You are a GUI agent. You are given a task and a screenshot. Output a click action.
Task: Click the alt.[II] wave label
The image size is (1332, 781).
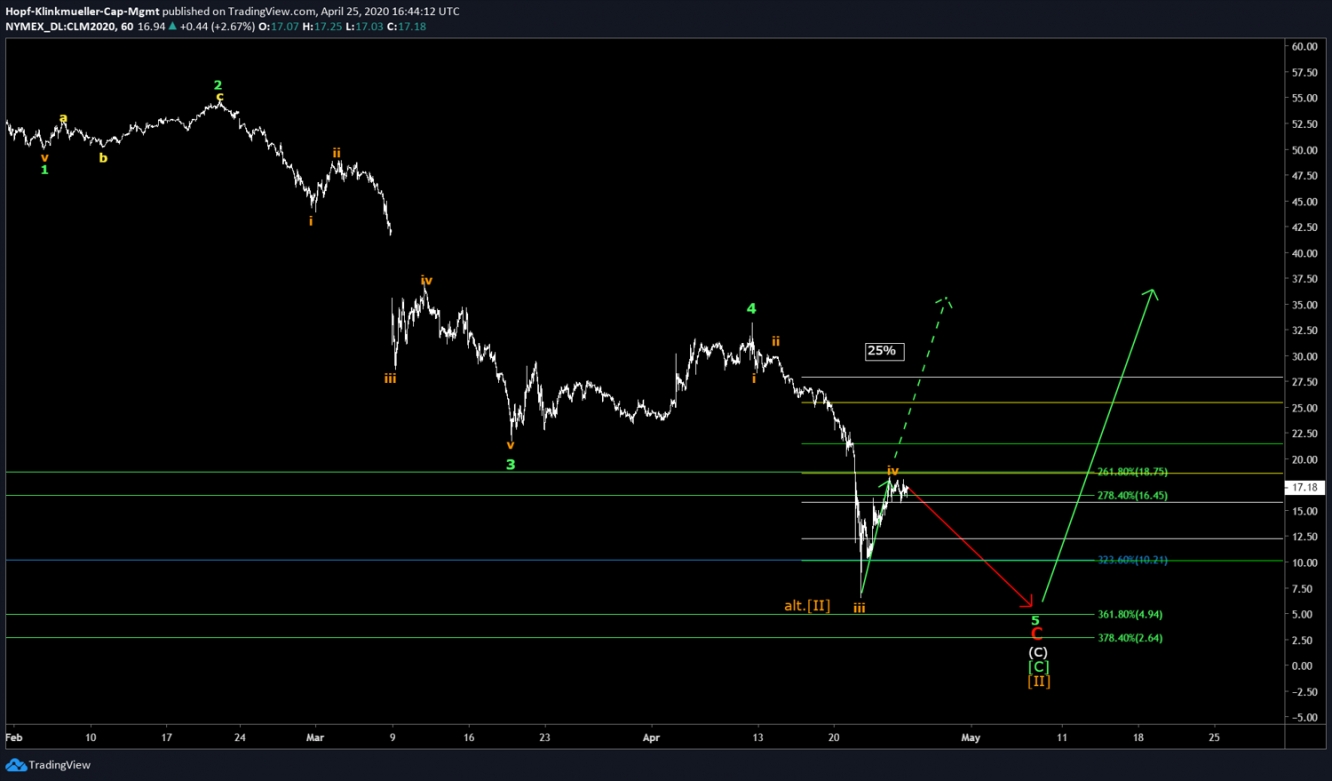pyautogui.click(x=806, y=605)
